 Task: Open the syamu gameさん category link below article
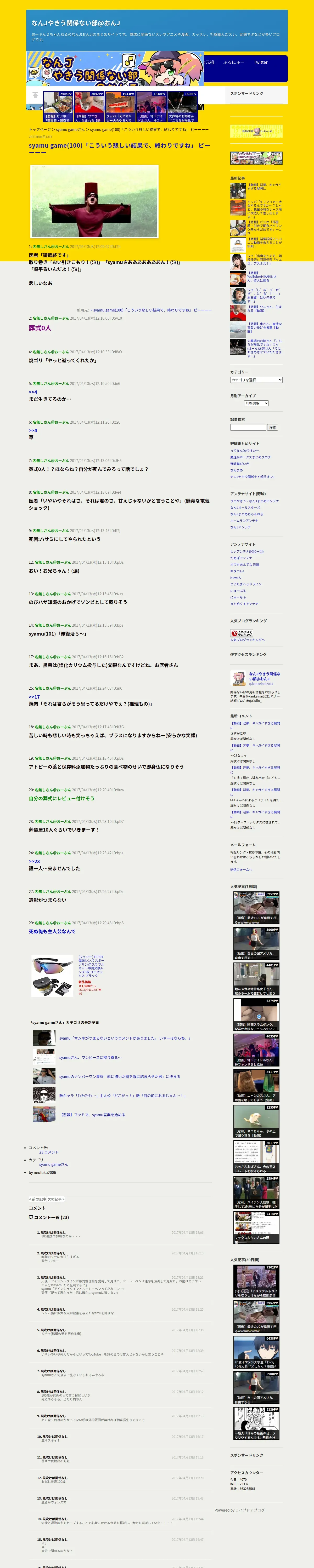(x=54, y=1165)
